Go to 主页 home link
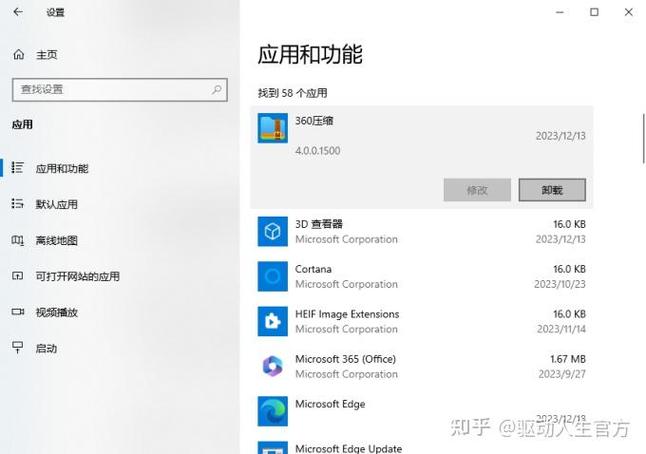This screenshot has width=646, height=454. click(x=47, y=55)
